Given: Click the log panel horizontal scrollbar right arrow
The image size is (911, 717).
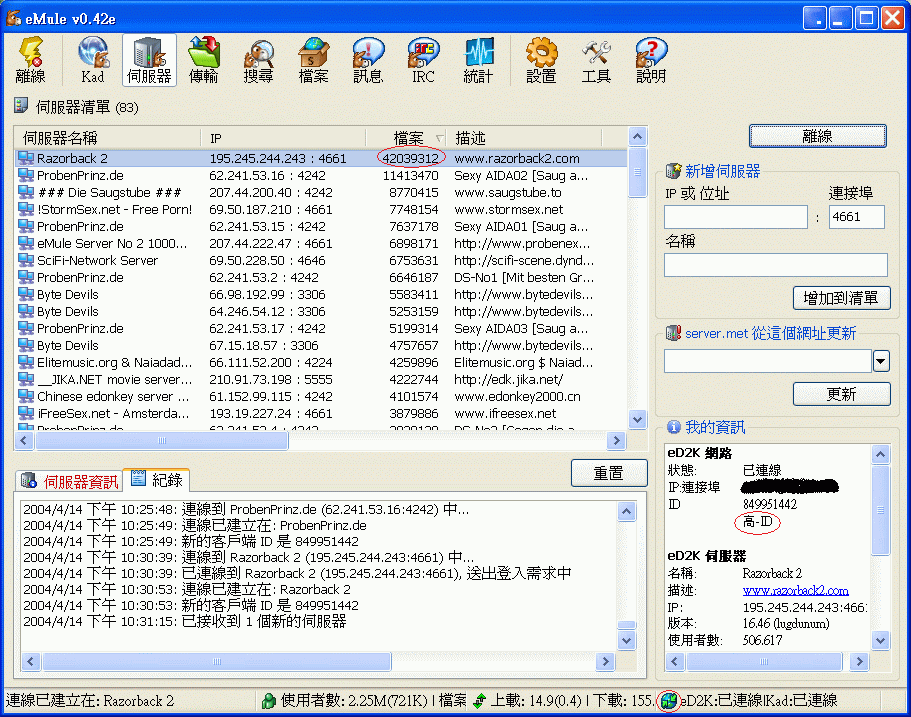Looking at the screenshot, I should tap(605, 661).
